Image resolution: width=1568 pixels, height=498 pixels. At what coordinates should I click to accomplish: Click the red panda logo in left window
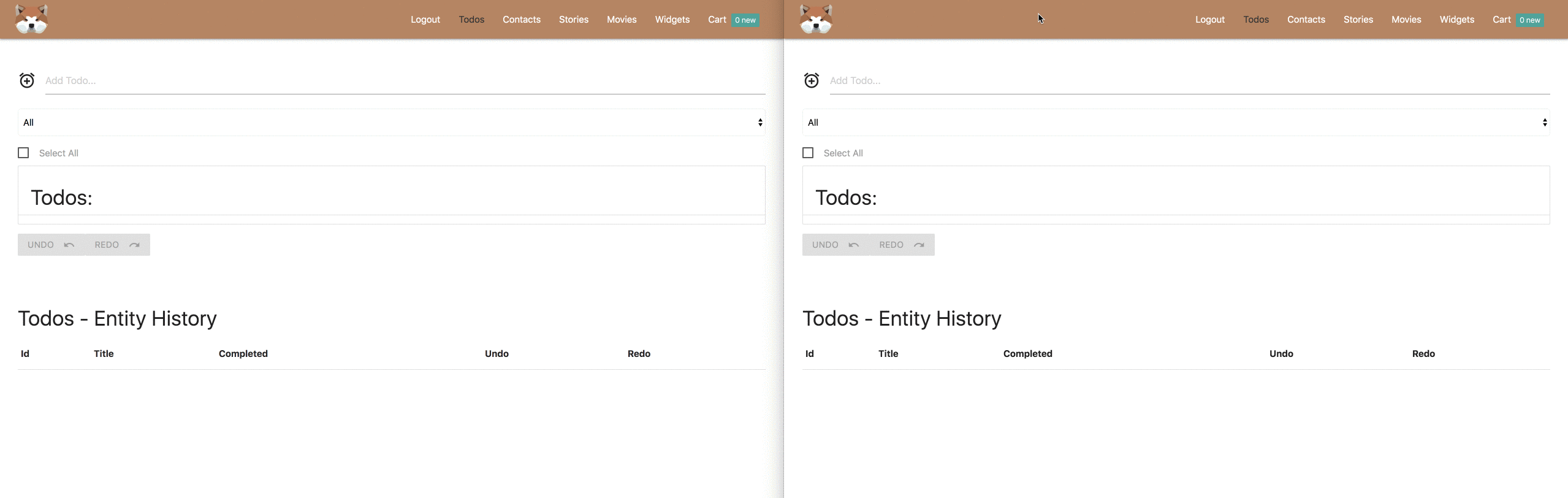[31, 19]
